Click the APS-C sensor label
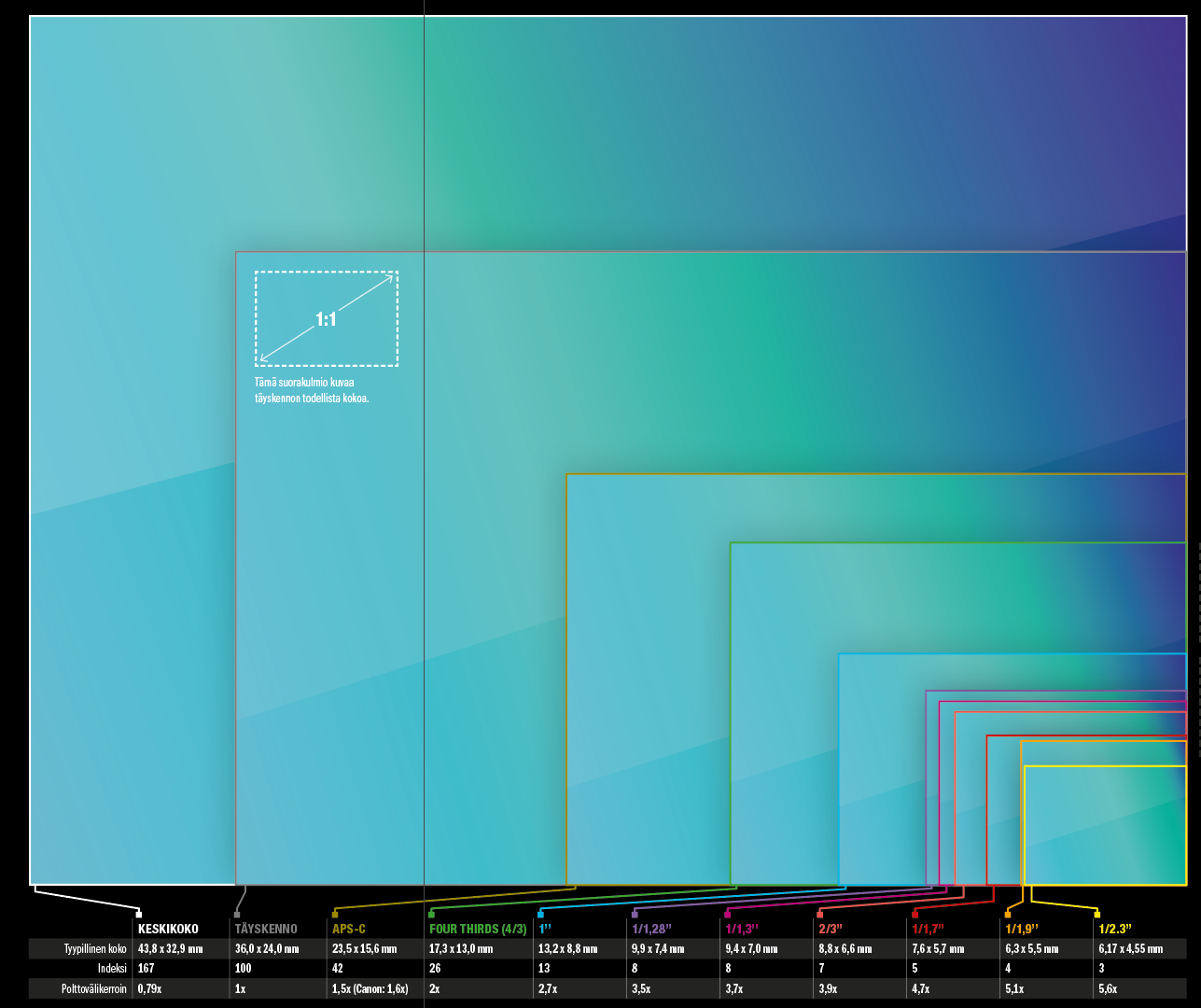Viewport: 1201px width, 1008px height. pyautogui.click(x=349, y=929)
